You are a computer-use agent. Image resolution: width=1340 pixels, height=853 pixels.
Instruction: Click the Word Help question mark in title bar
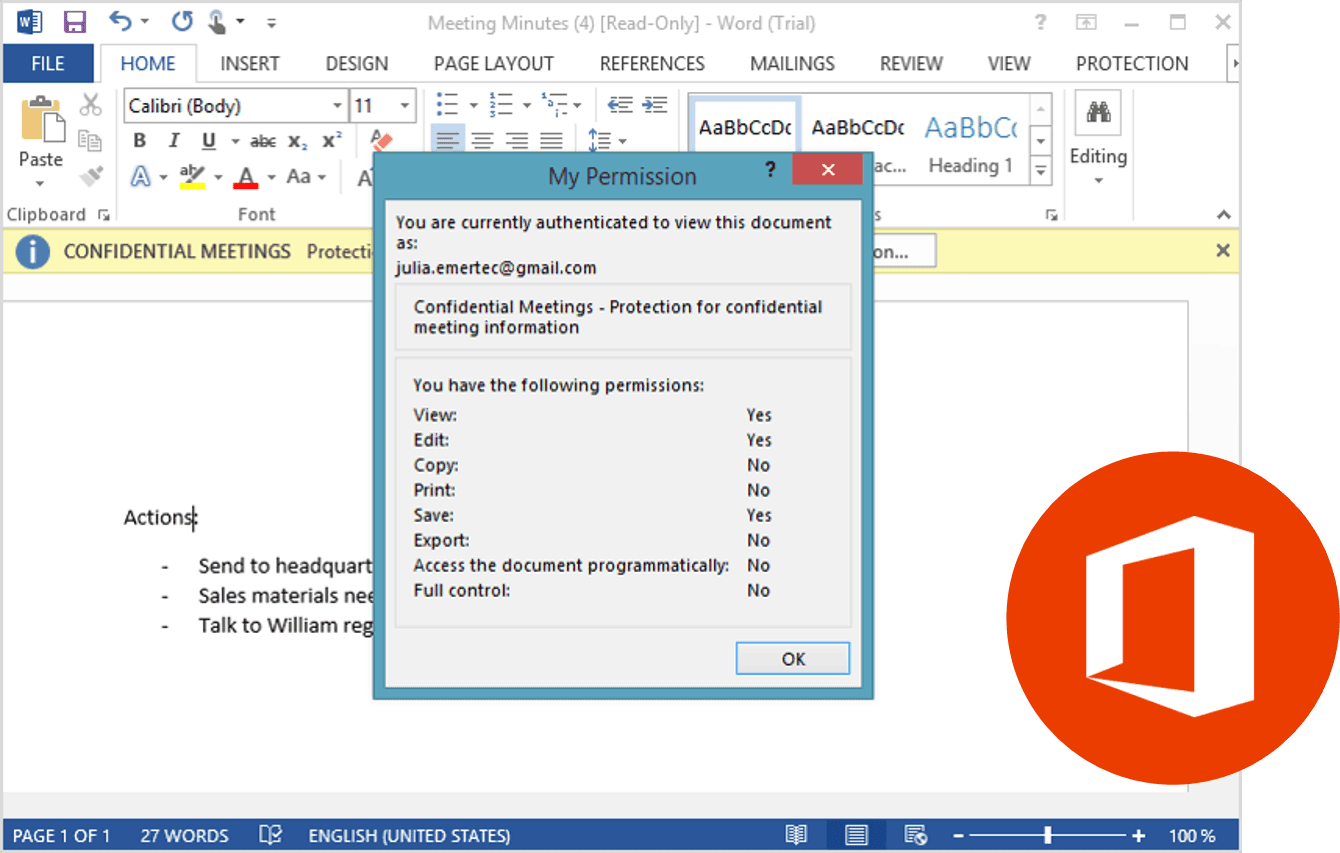(1040, 21)
